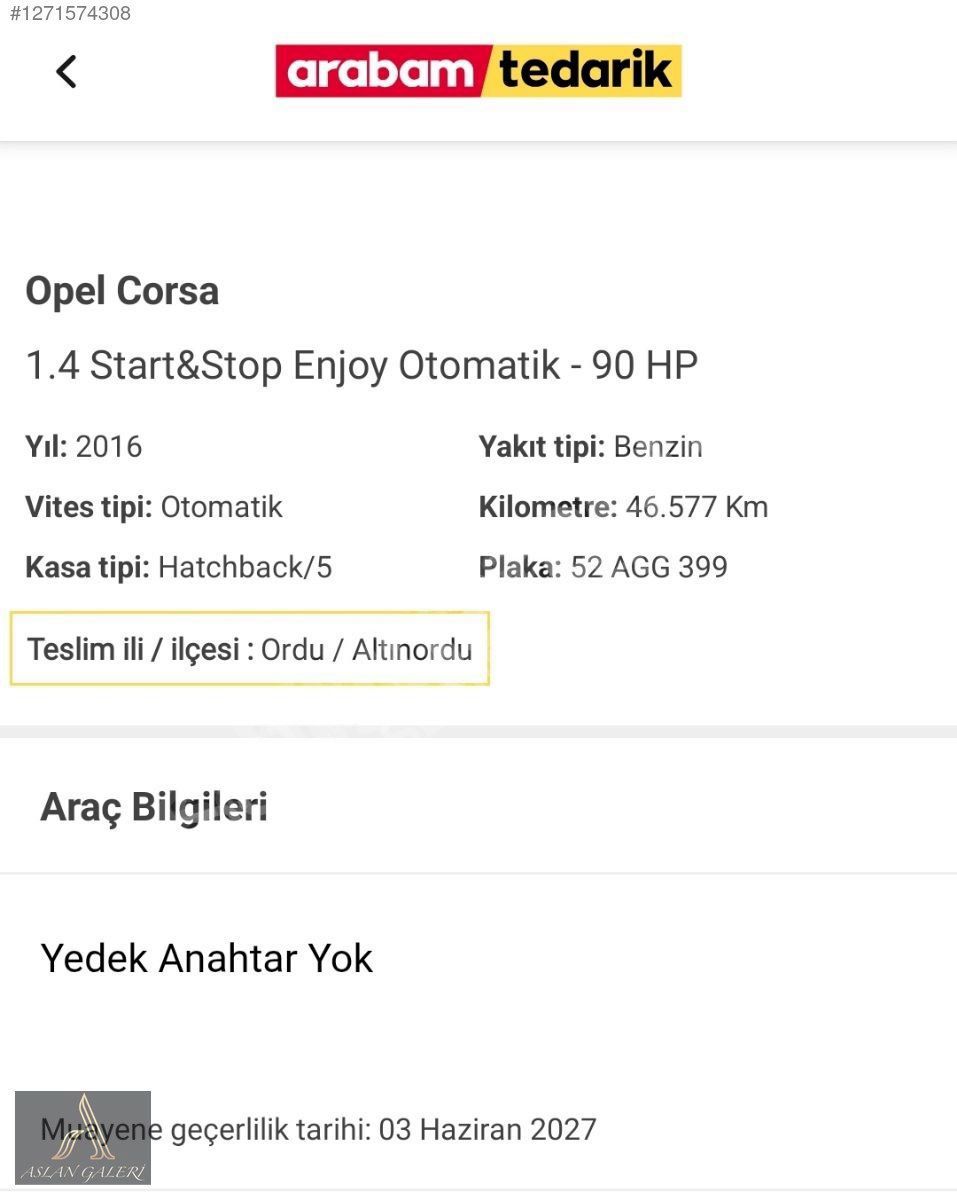The width and height of the screenshot is (957, 1200).
Task: Select the Vites tipi: Otomatik field
Action: (x=154, y=507)
